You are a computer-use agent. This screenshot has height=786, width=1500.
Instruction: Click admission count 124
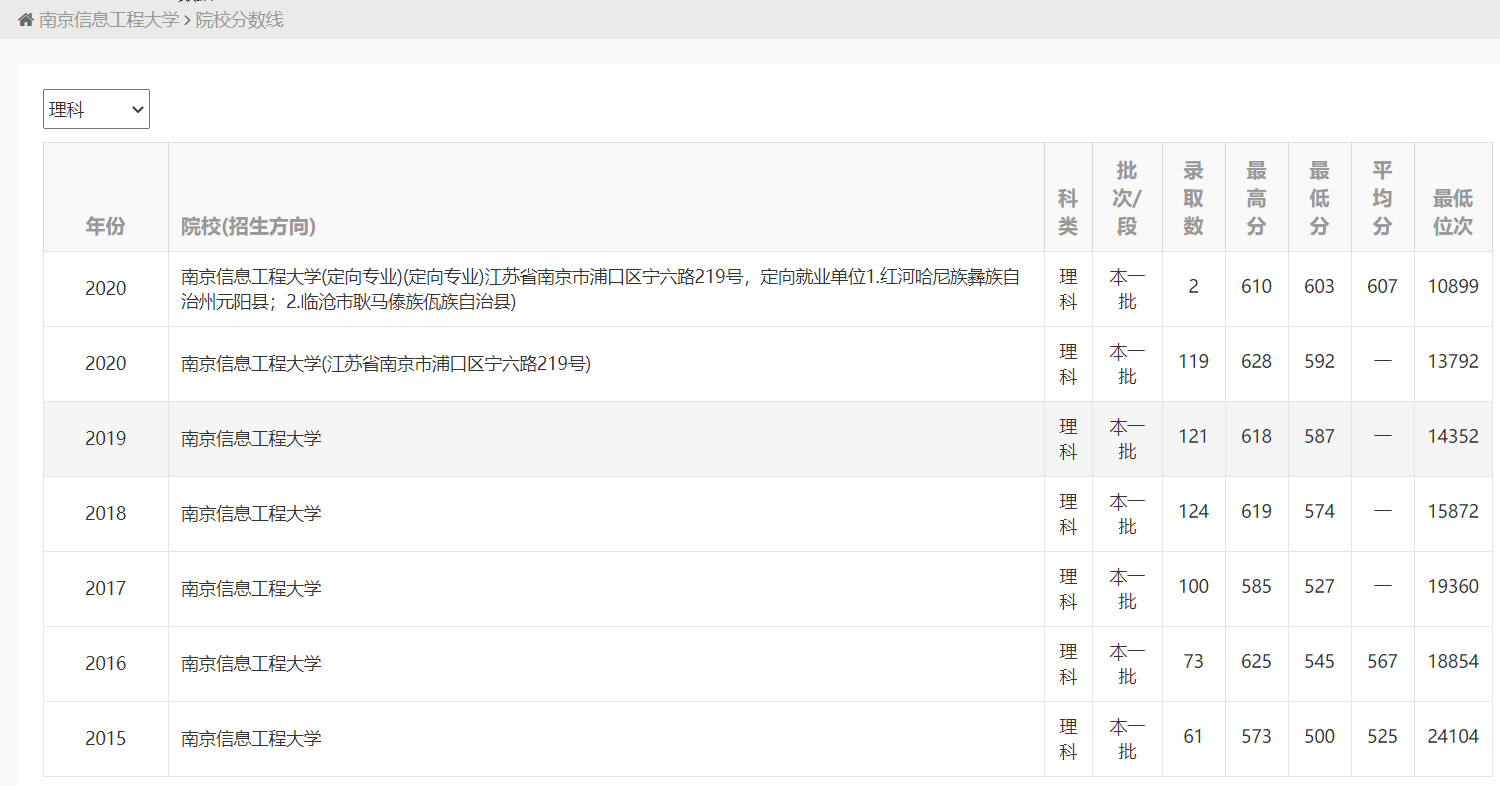pos(1193,512)
